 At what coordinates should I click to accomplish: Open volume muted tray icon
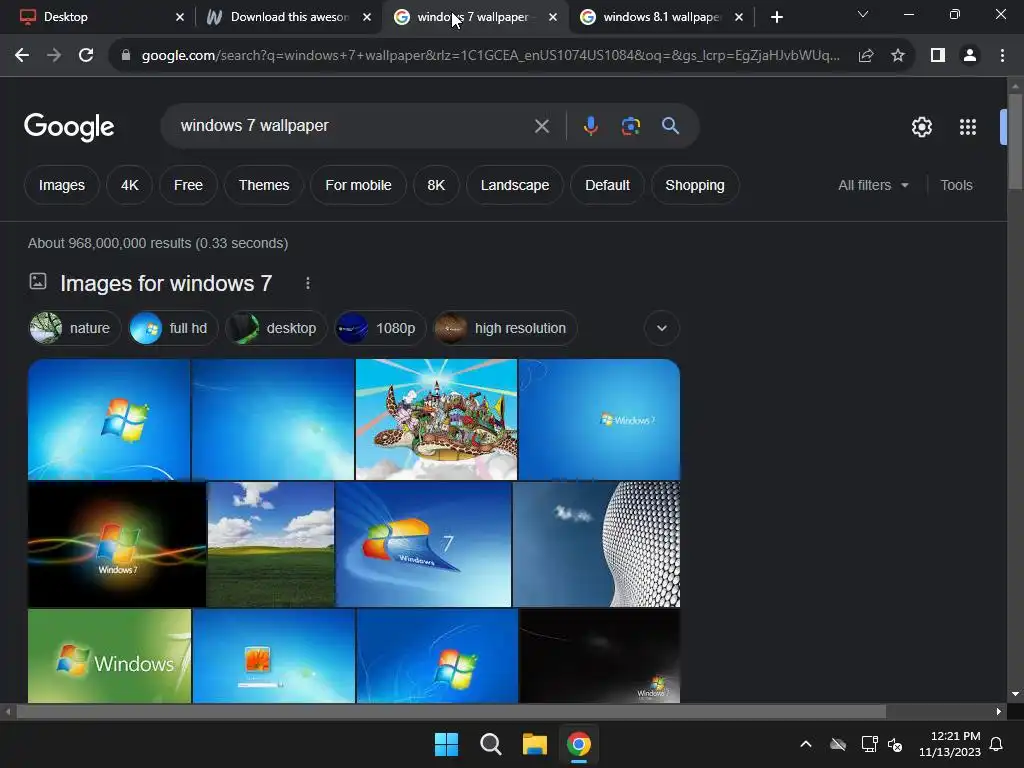click(895, 744)
